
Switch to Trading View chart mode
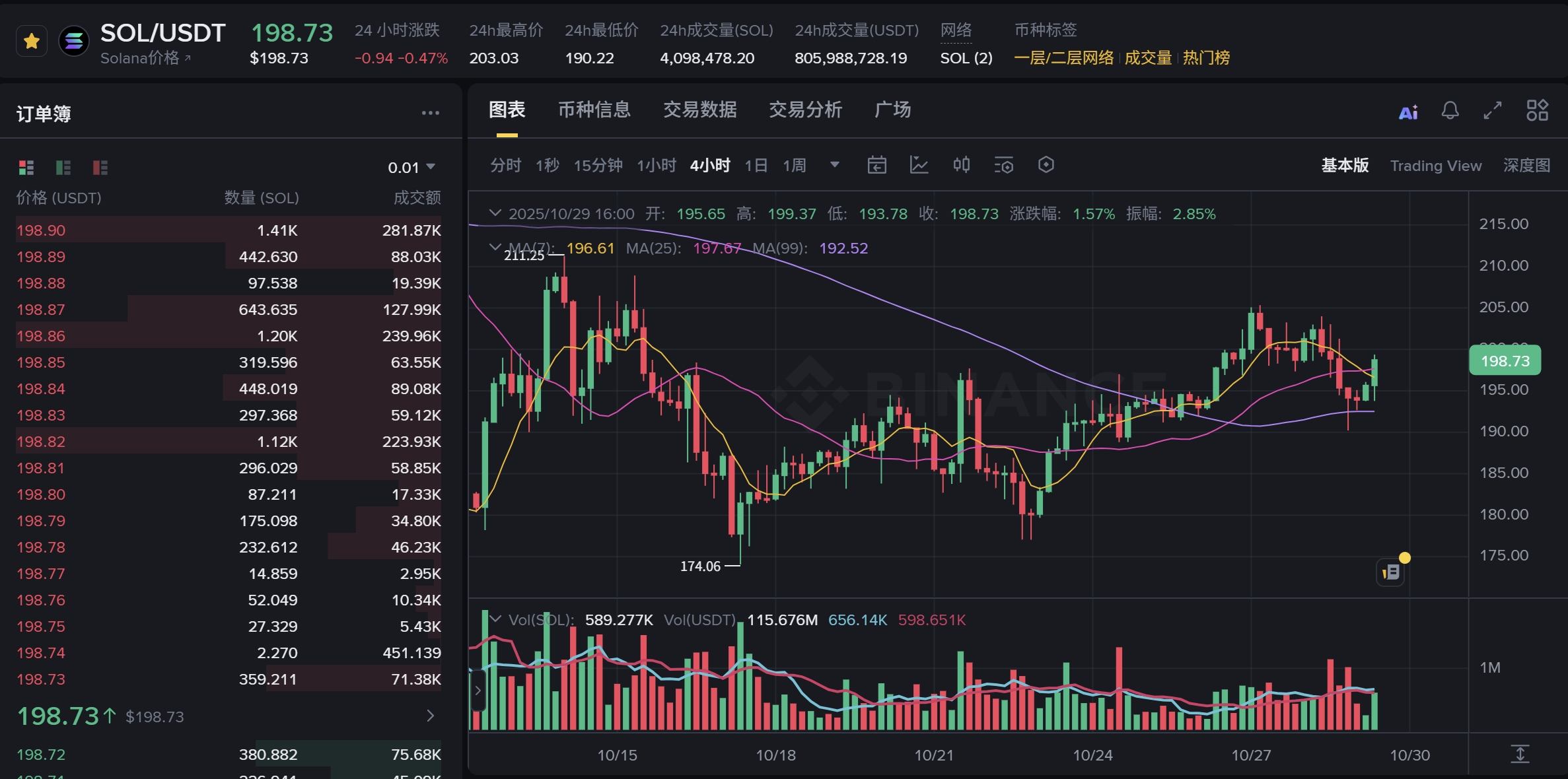click(x=1435, y=166)
